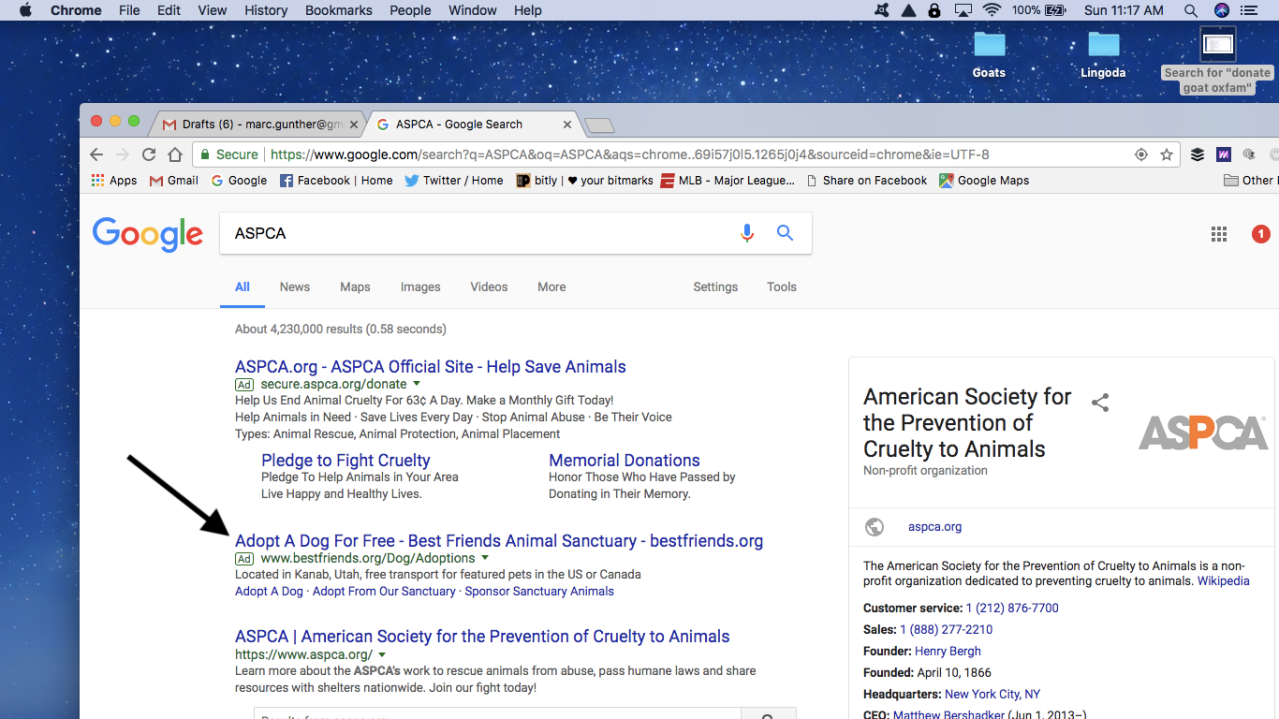1279x719 pixels.
Task: Open the More search filter menu
Action: click(551, 287)
